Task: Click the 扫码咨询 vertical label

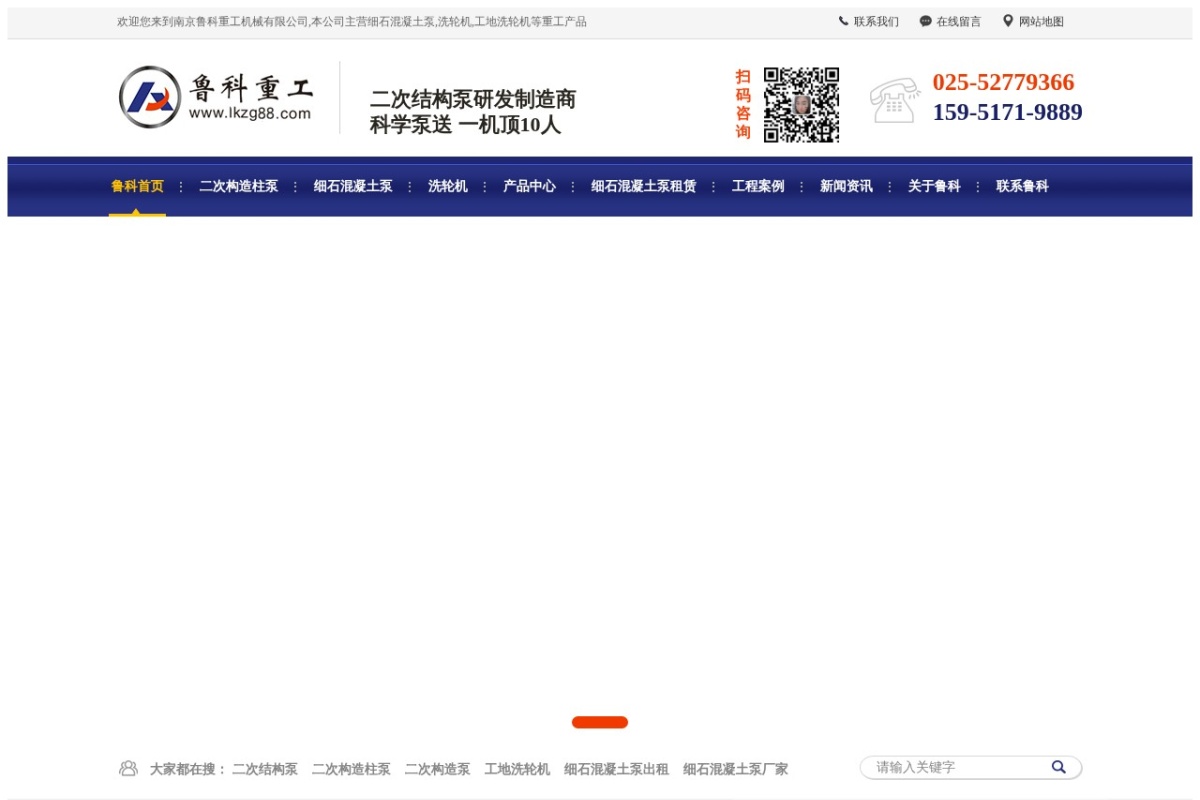Action: click(x=743, y=104)
